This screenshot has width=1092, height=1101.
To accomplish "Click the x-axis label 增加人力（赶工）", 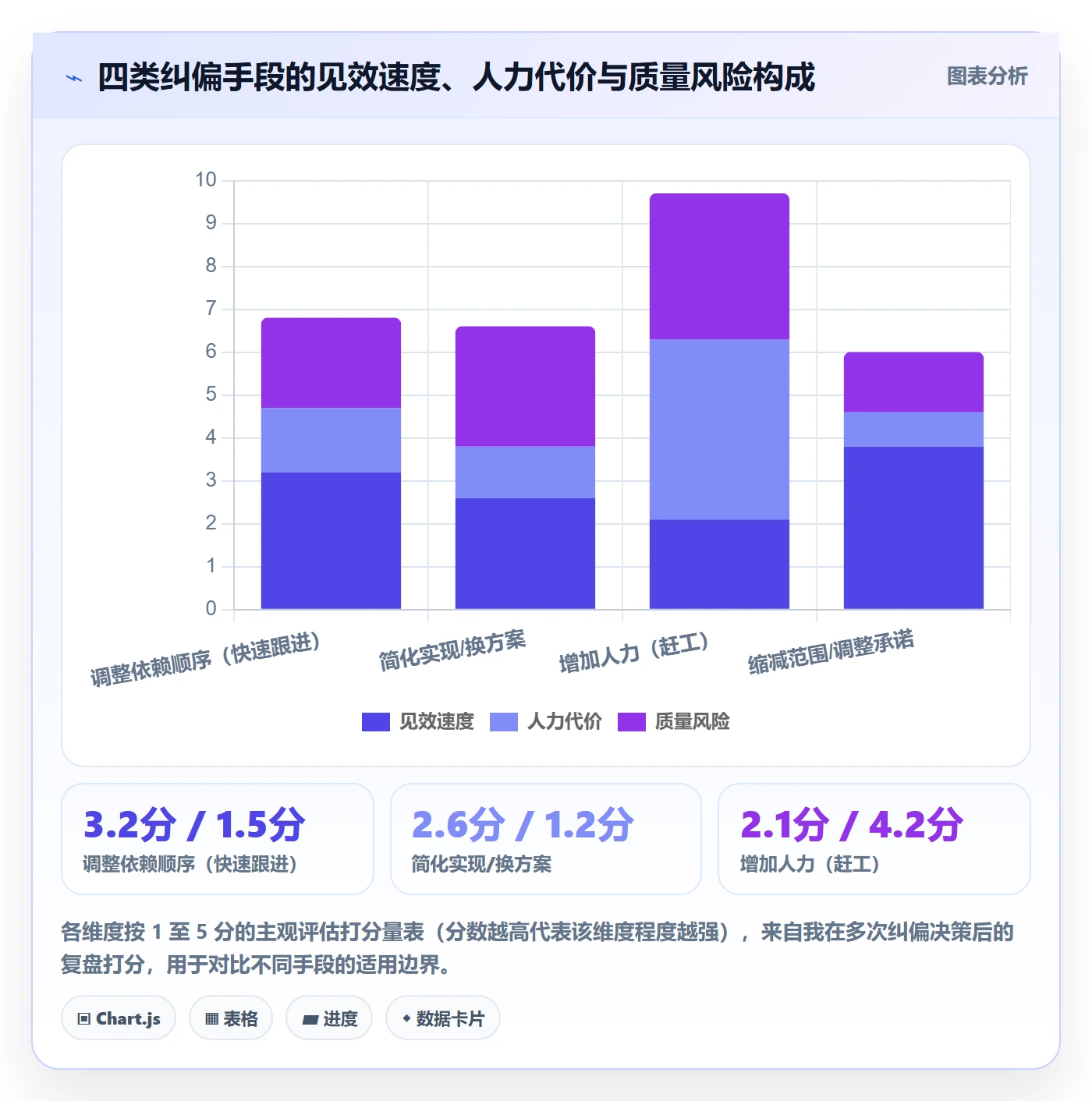I will click(635, 653).
